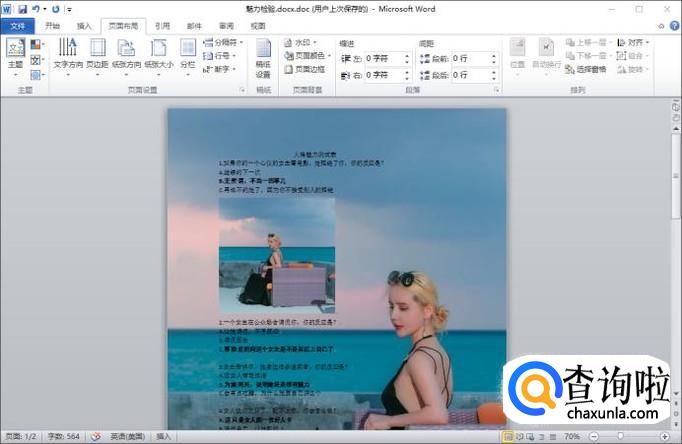682x444 pixels.
Task: Expand the 页面颜色 page color dropdown
Action: tap(311, 56)
